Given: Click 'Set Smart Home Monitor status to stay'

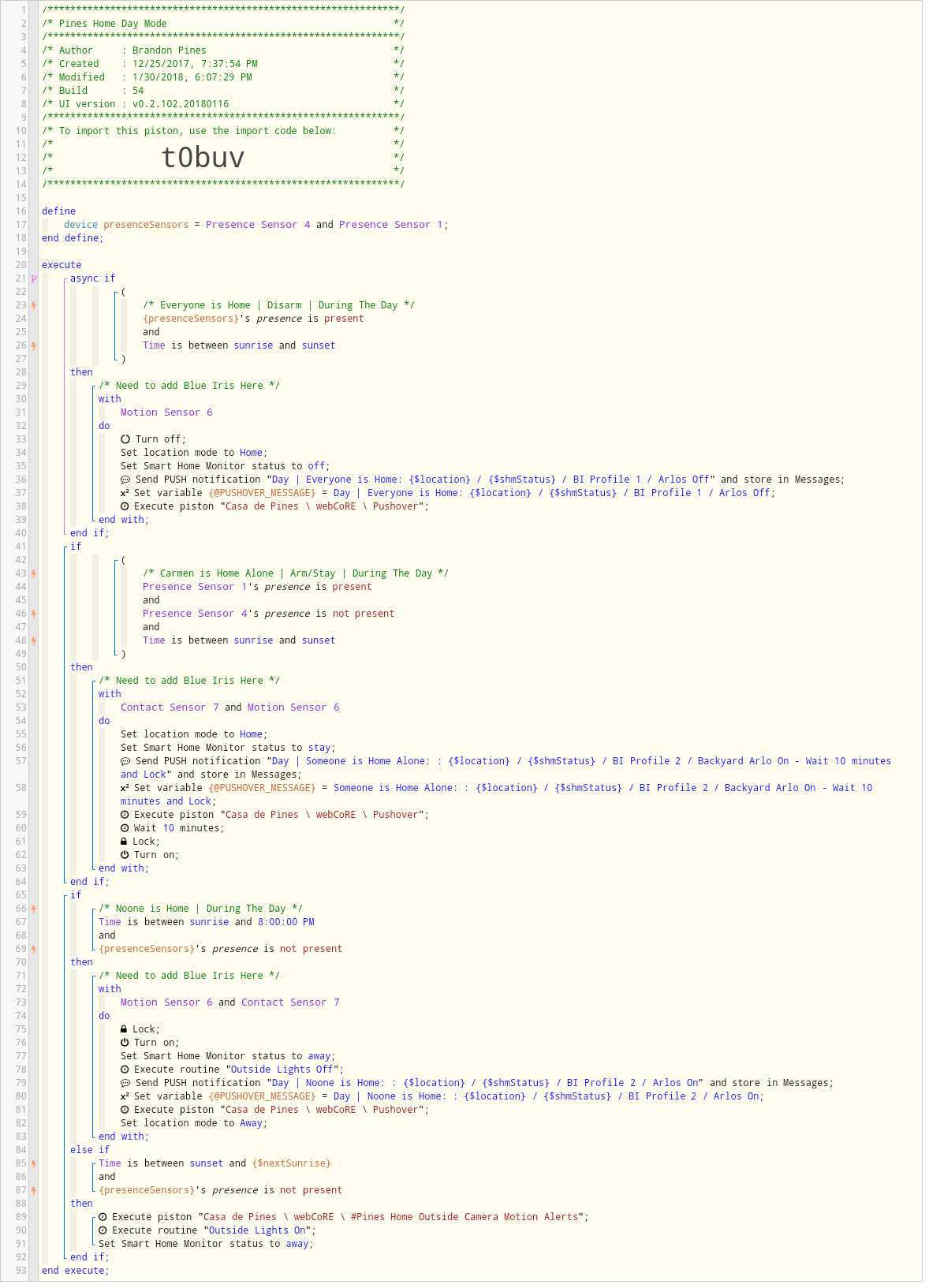Looking at the screenshot, I should [x=228, y=748].
